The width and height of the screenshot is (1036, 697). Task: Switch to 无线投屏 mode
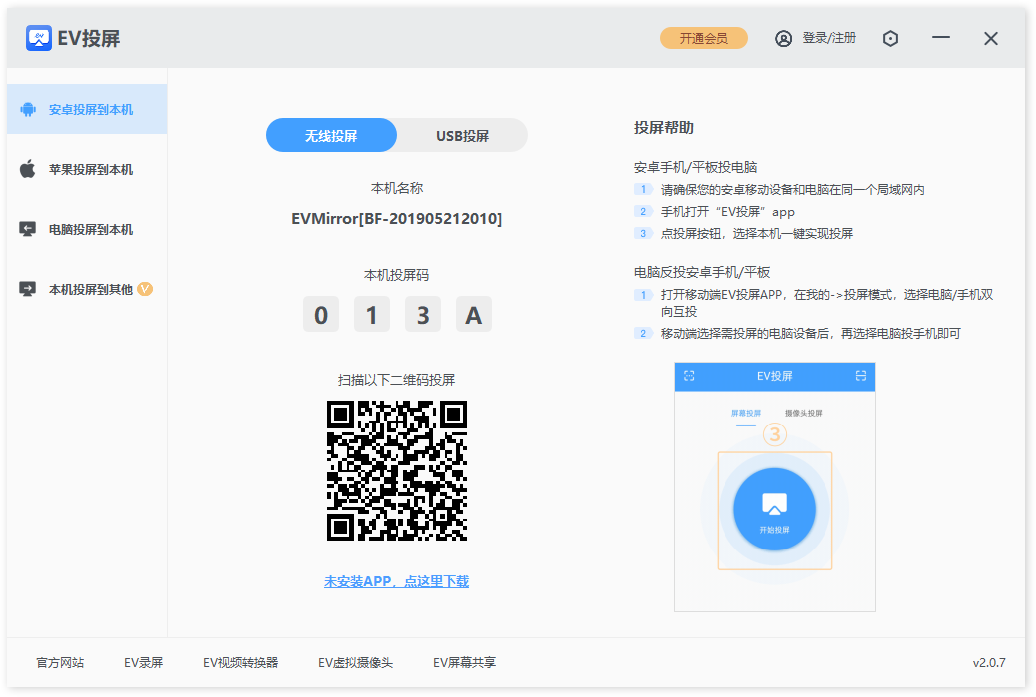[331, 135]
